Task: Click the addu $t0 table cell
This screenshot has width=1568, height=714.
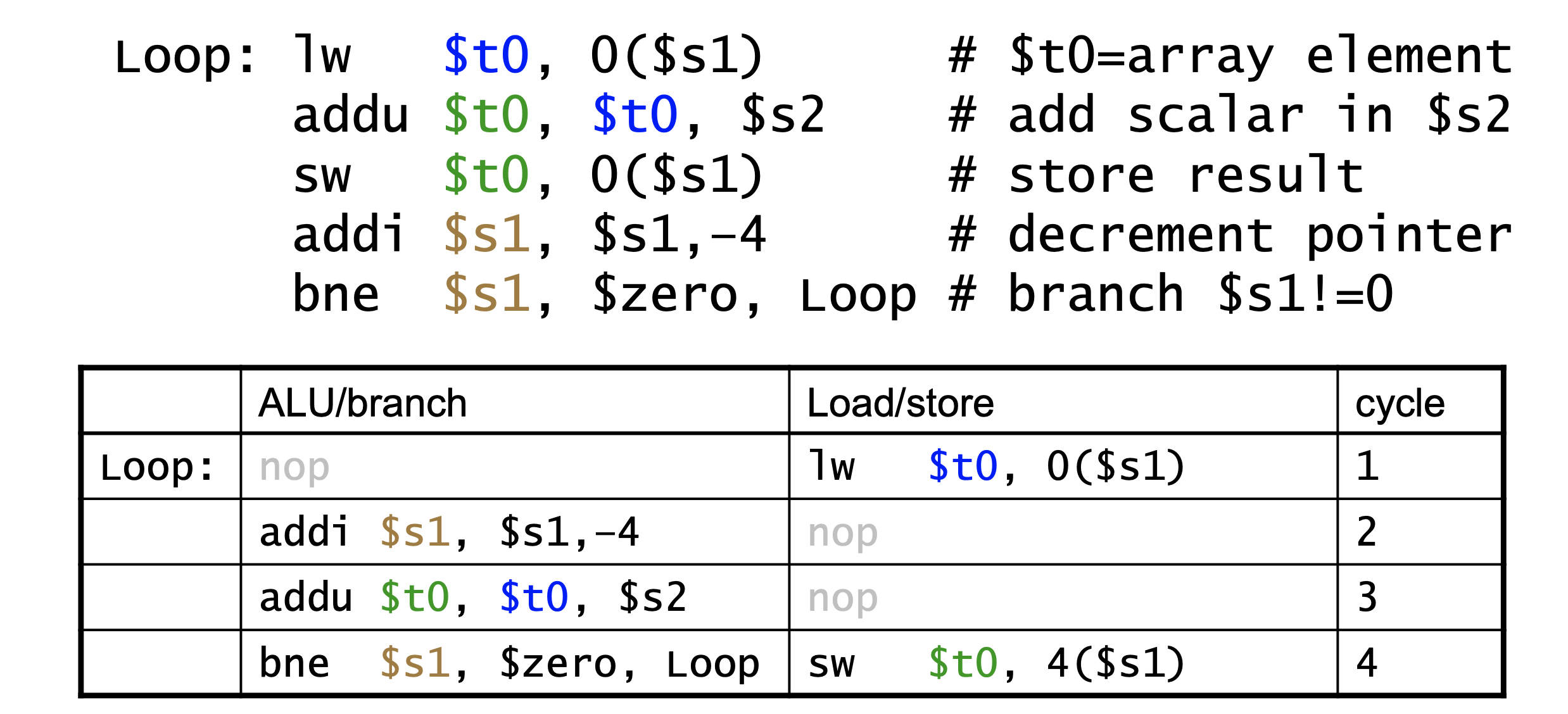Action: [472, 597]
